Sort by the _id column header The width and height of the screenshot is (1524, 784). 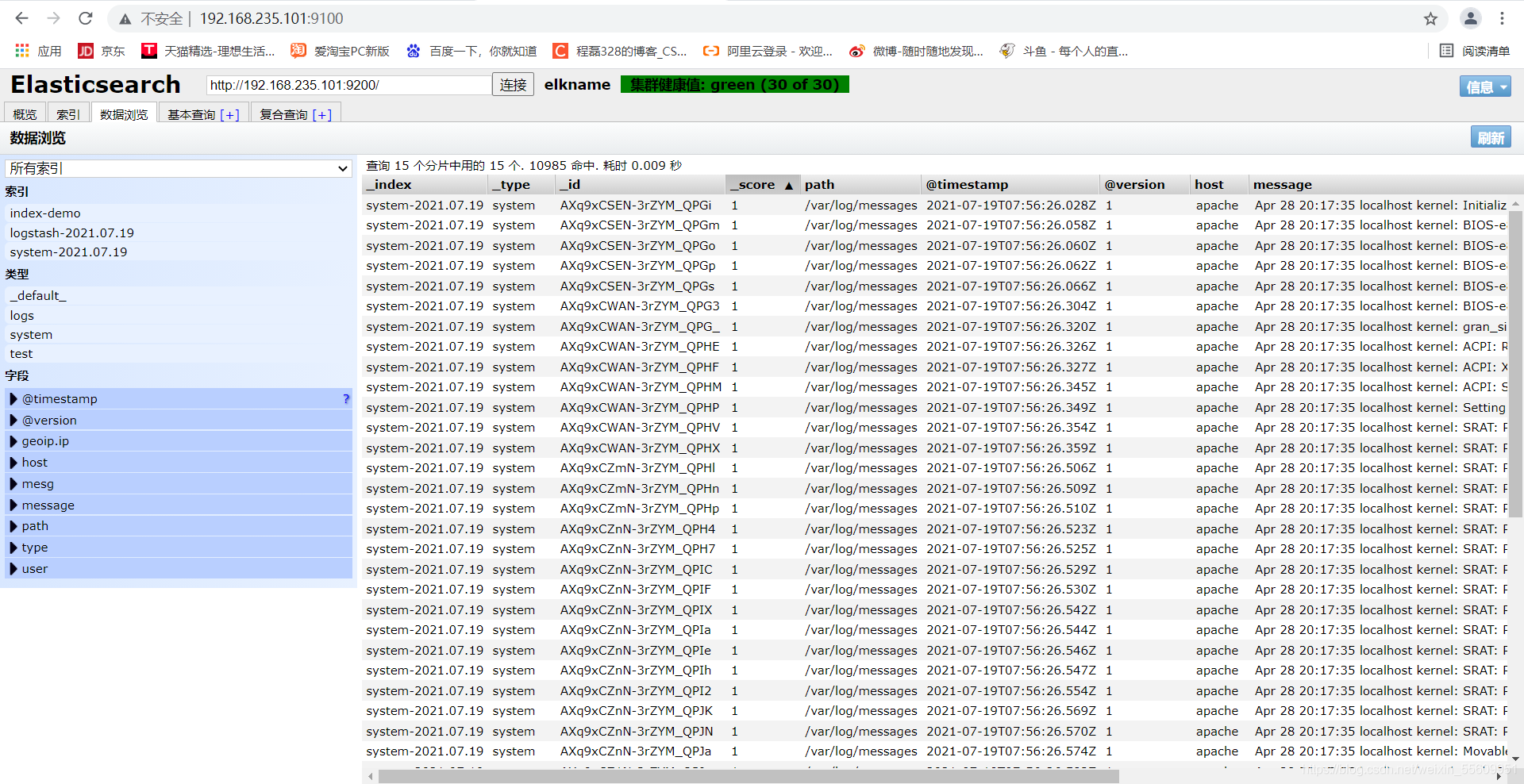[x=640, y=185]
